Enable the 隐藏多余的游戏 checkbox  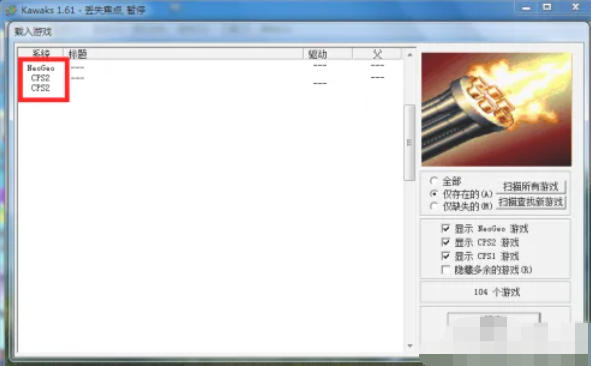click(446, 270)
